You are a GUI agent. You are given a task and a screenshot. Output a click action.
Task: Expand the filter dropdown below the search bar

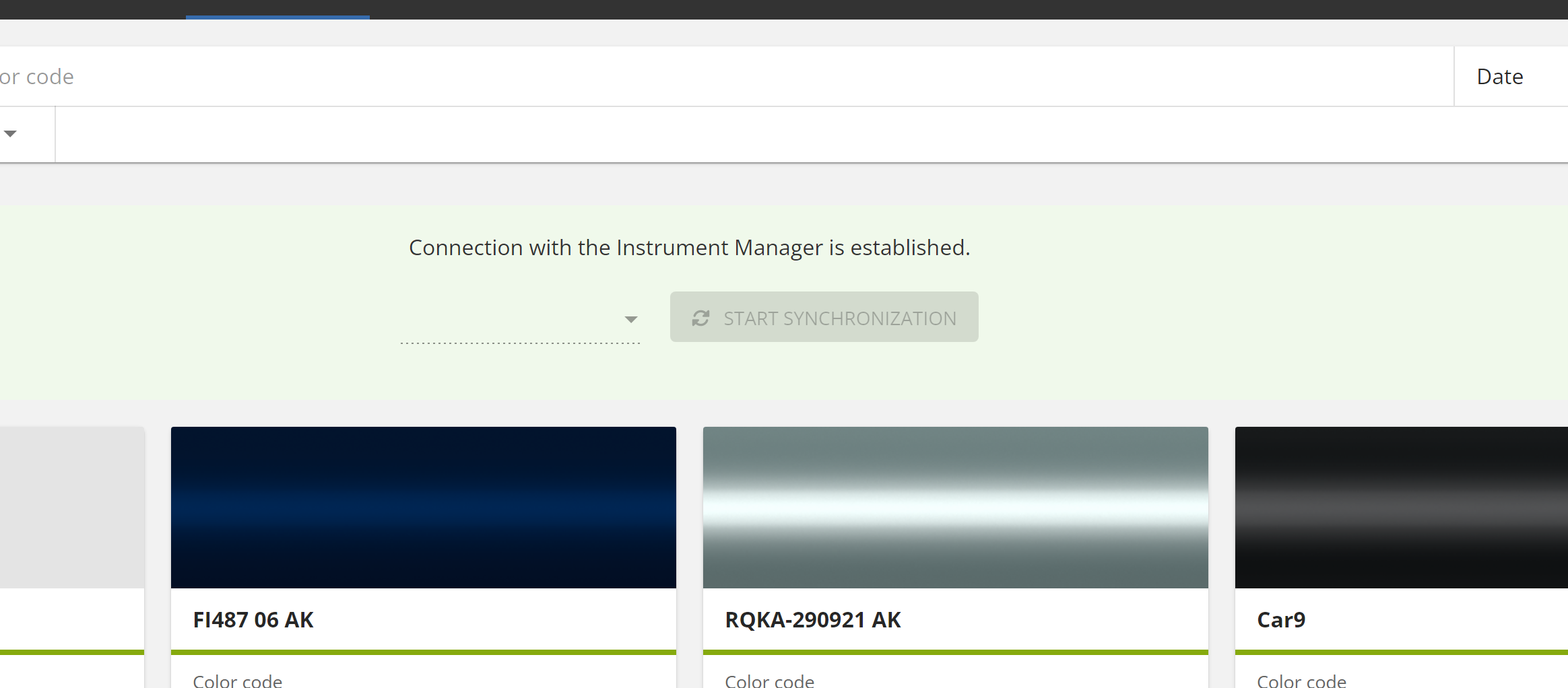[10, 133]
